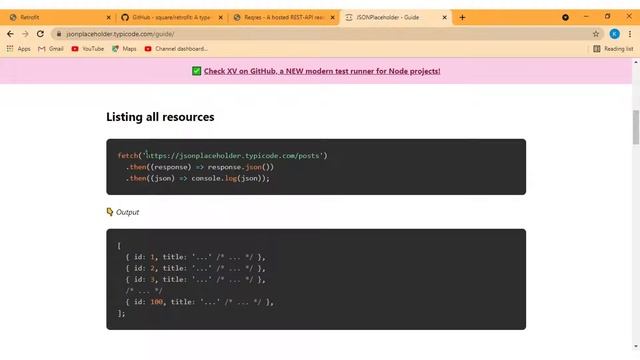This screenshot has width=640, height=360.
Task: Click the green checkmark icon in the banner
Action: tap(196, 71)
